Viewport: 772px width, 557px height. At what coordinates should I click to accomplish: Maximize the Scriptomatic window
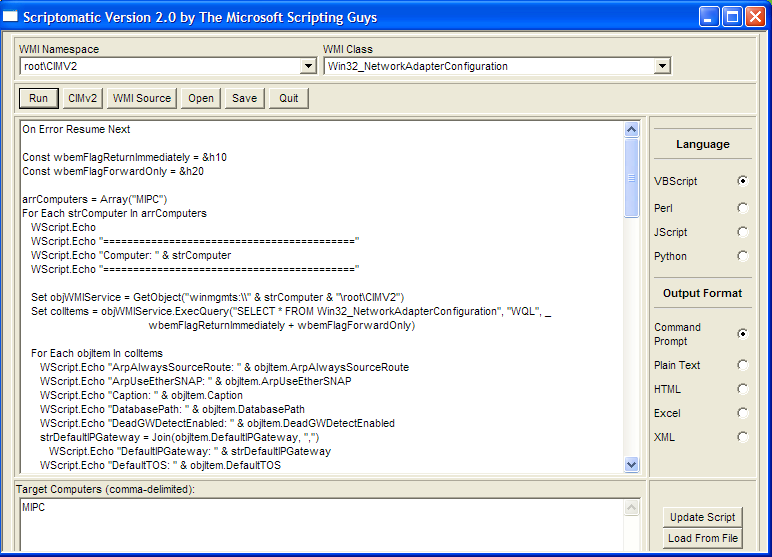pos(732,17)
